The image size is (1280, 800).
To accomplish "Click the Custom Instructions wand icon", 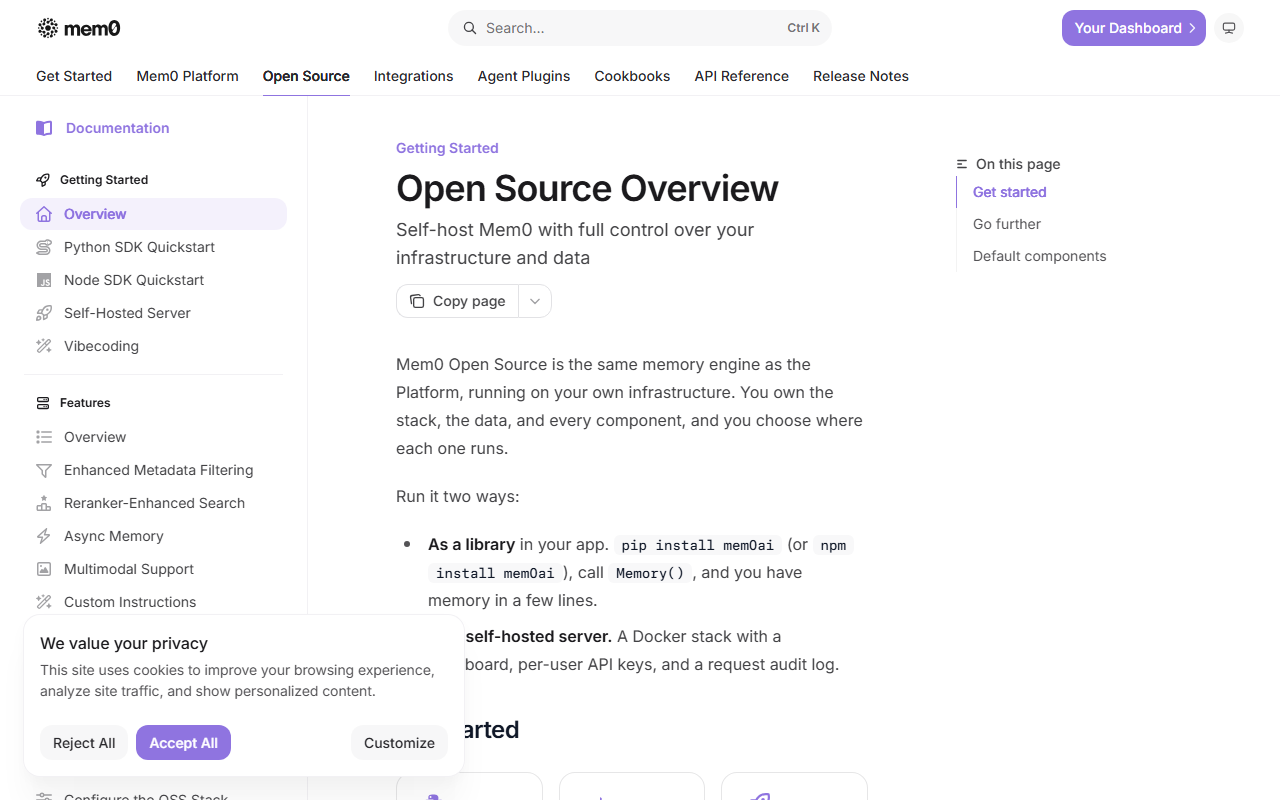I will pos(44,602).
